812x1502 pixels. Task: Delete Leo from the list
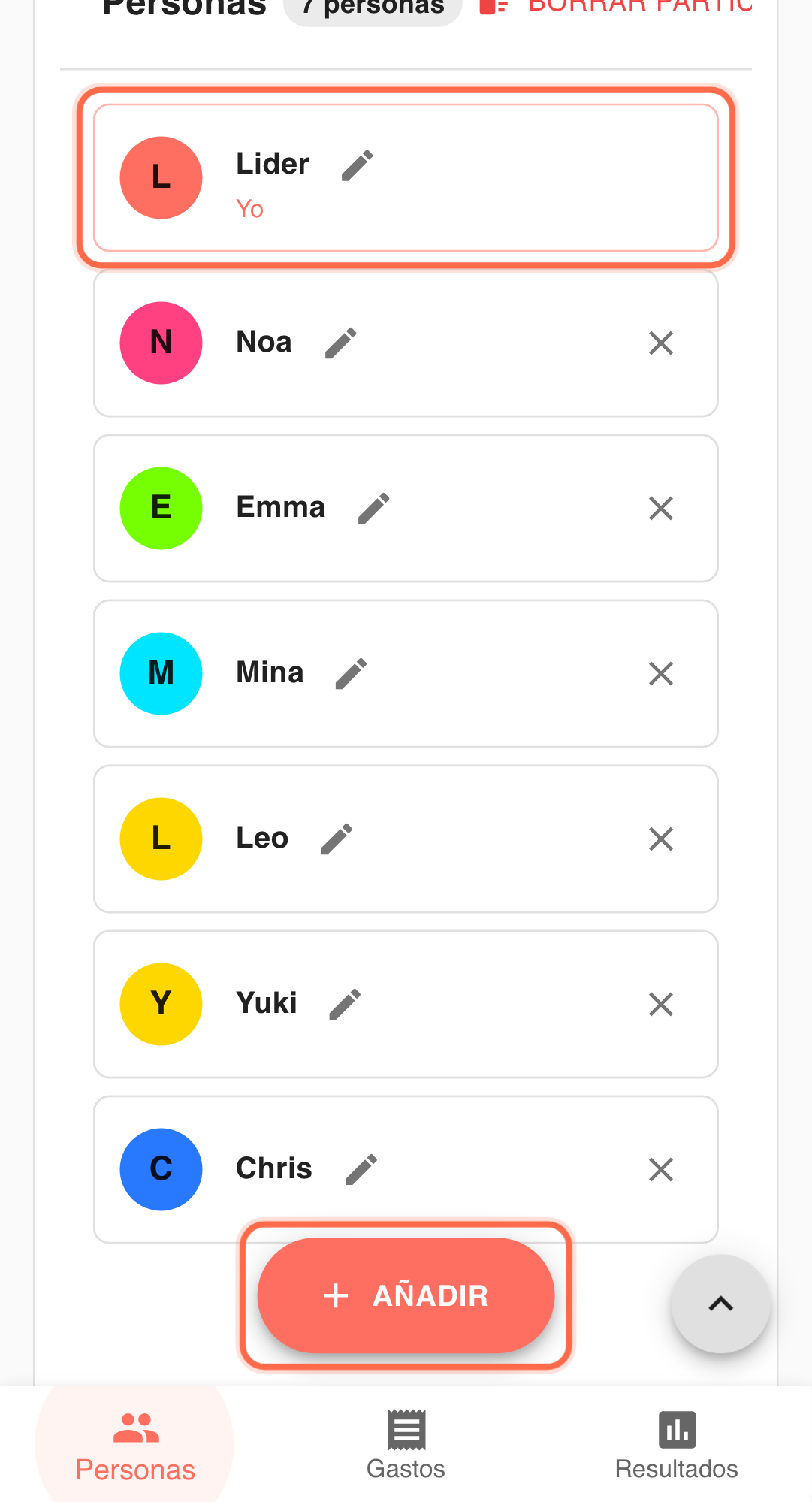click(x=660, y=839)
